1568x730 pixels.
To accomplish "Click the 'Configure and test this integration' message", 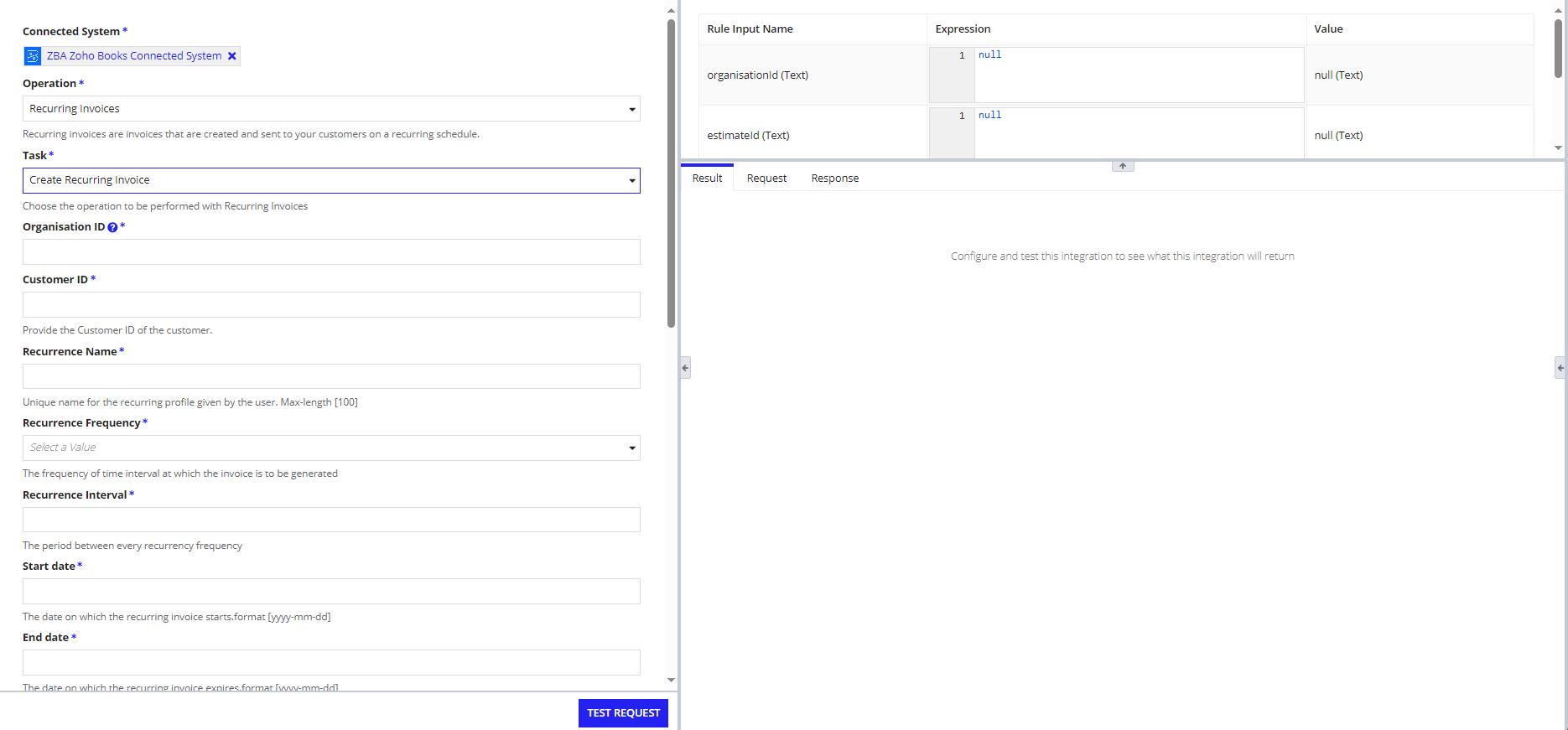I will point(1122,256).
